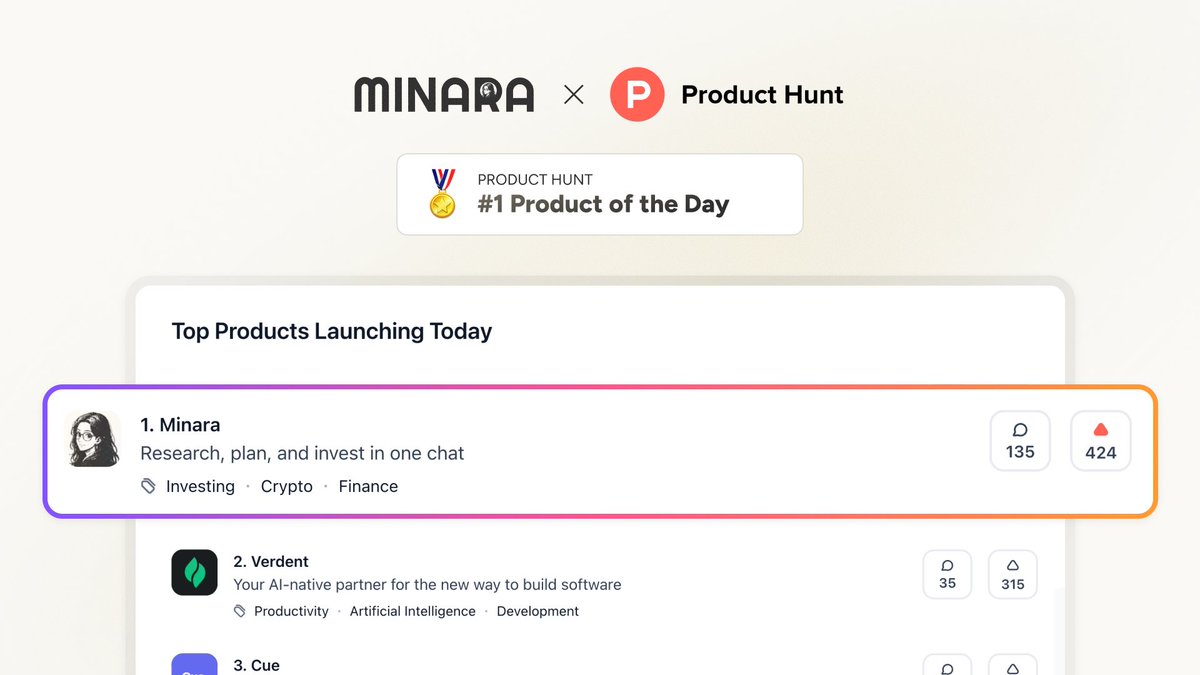
Task: Click the tag icon beside Productivity
Action: pos(240,611)
